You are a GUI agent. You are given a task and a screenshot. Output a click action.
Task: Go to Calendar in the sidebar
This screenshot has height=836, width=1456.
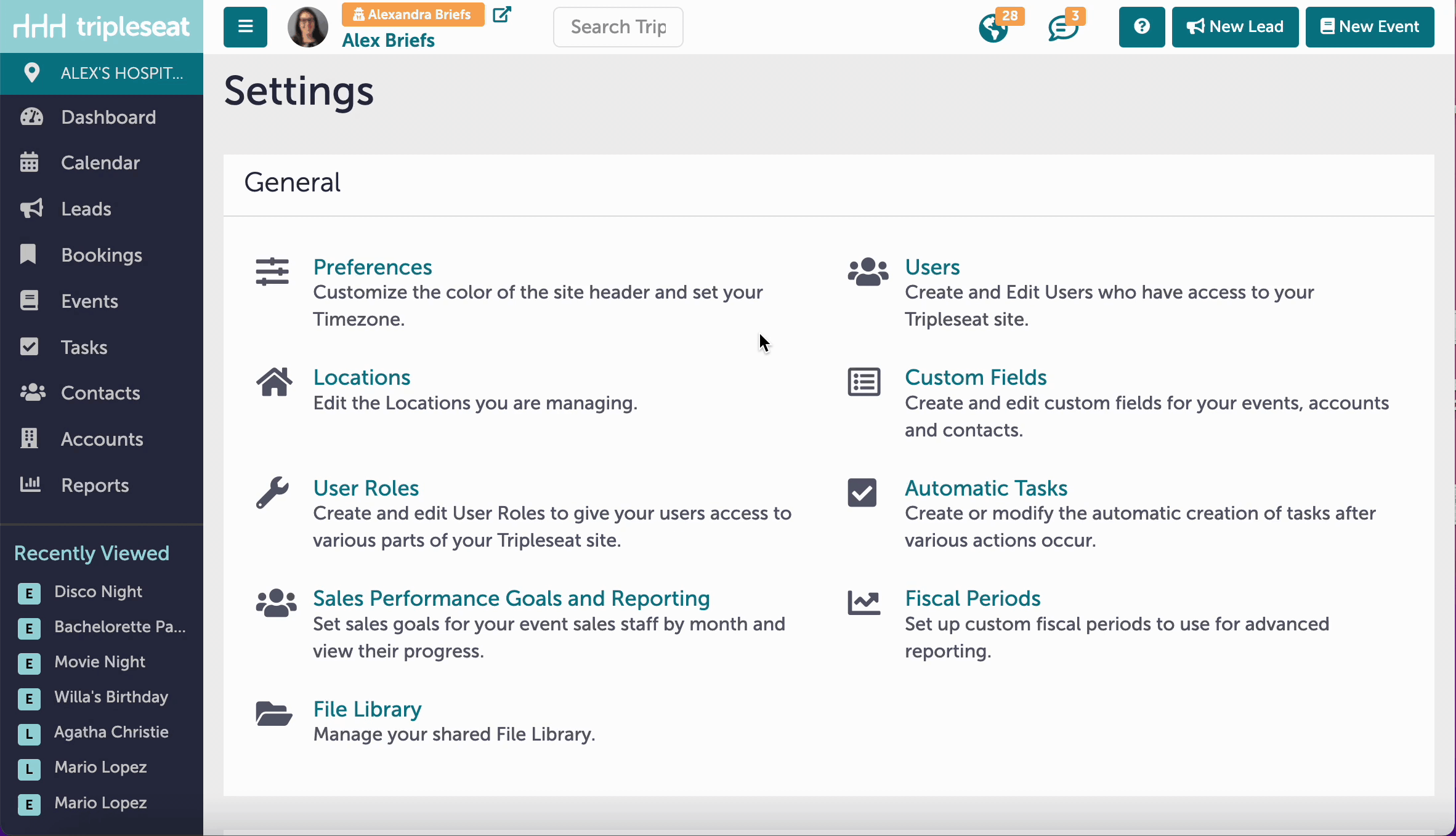point(102,163)
